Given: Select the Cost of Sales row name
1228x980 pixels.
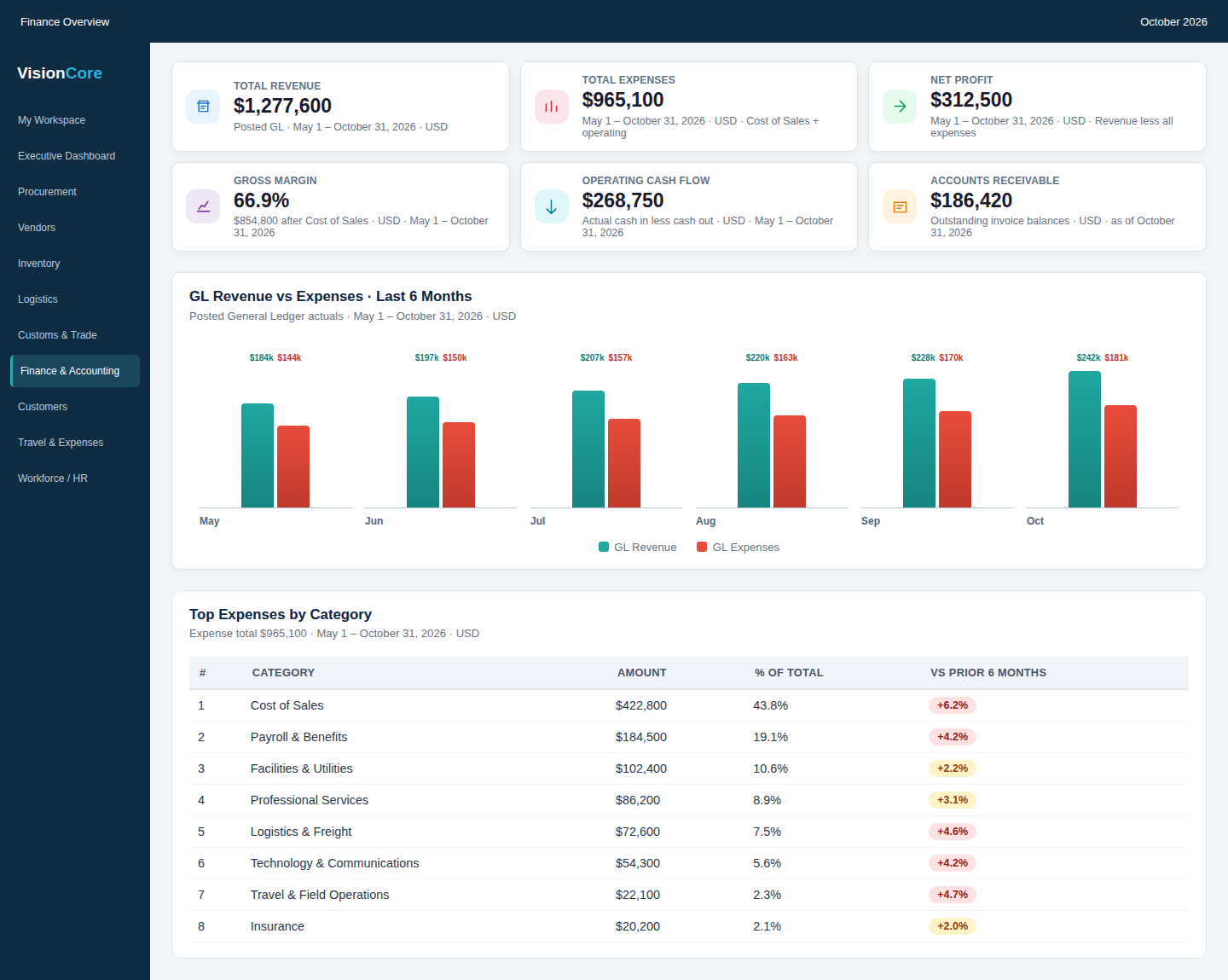Looking at the screenshot, I should [287, 705].
